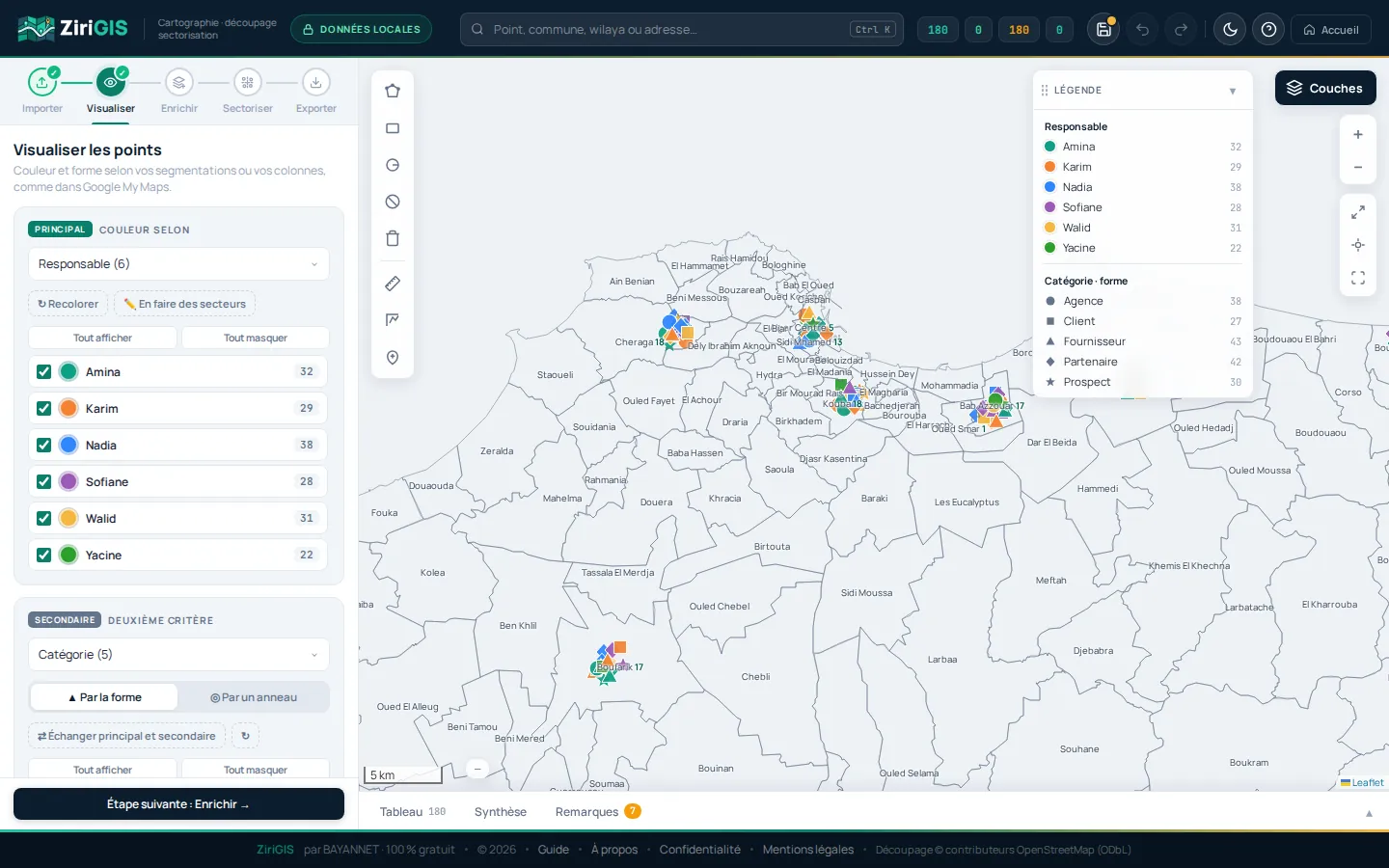Open the Couches layers panel
Viewport: 1389px width, 868px height.
[1325, 88]
